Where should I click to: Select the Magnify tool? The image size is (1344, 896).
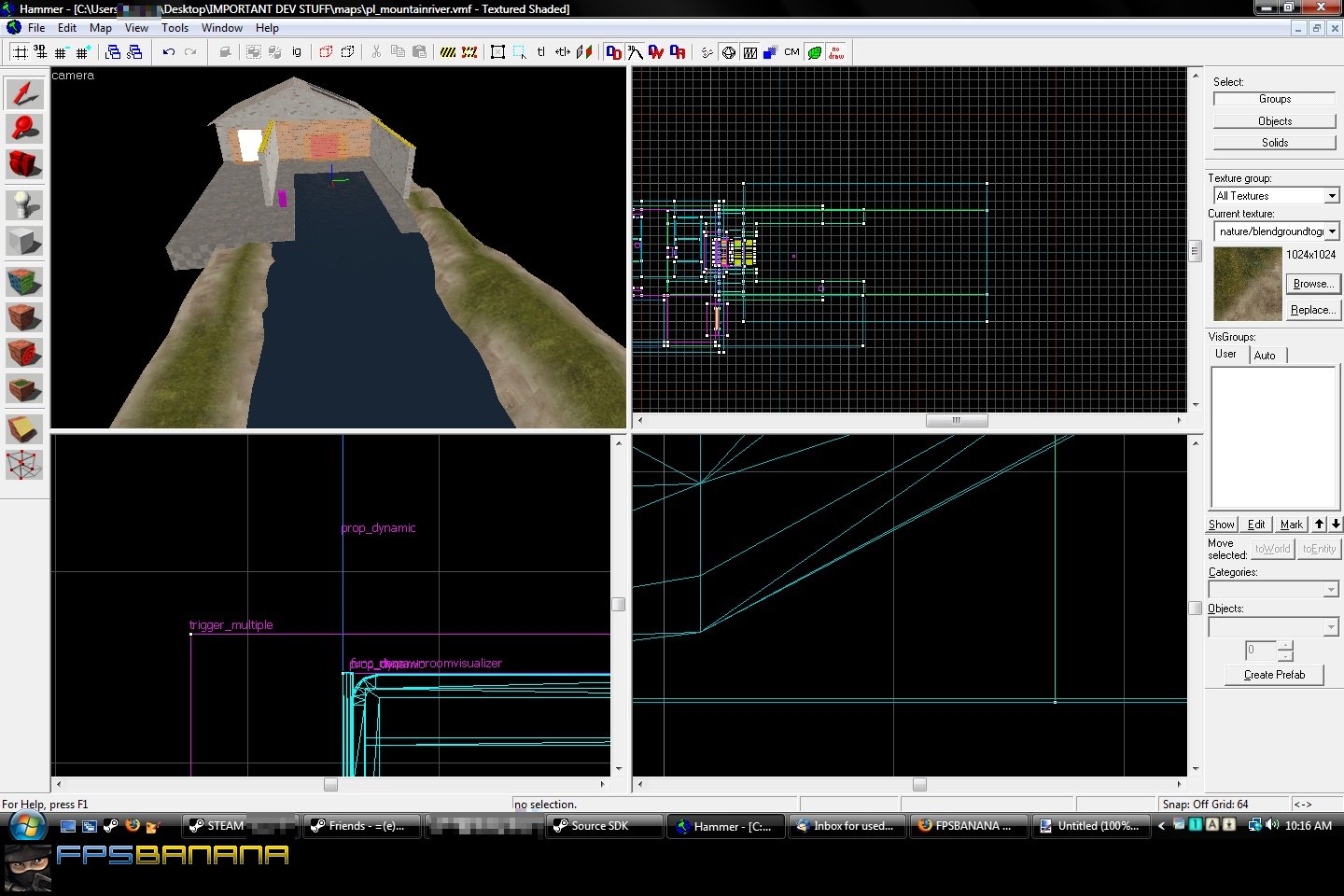click(25, 129)
